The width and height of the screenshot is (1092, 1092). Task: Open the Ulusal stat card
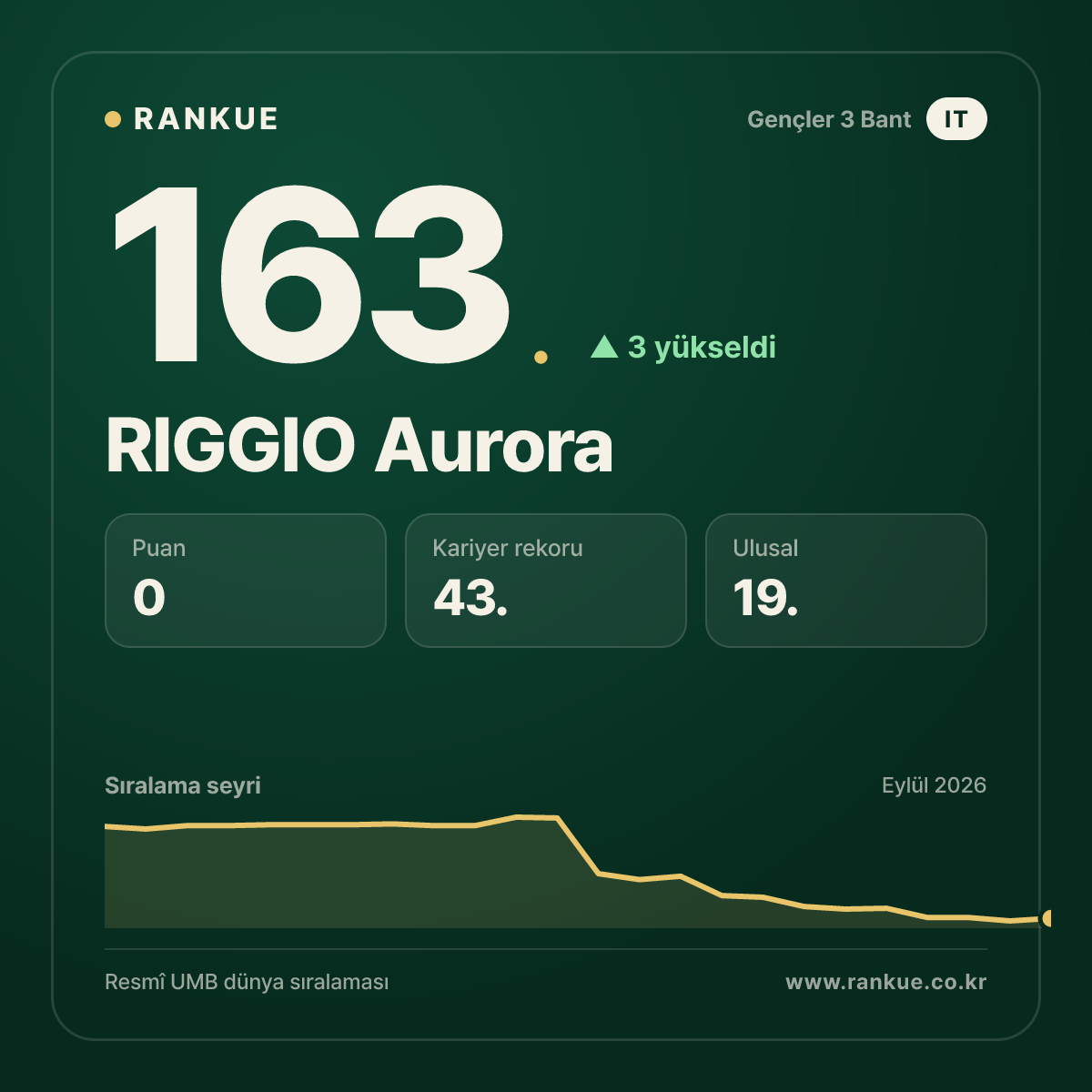[x=846, y=581]
